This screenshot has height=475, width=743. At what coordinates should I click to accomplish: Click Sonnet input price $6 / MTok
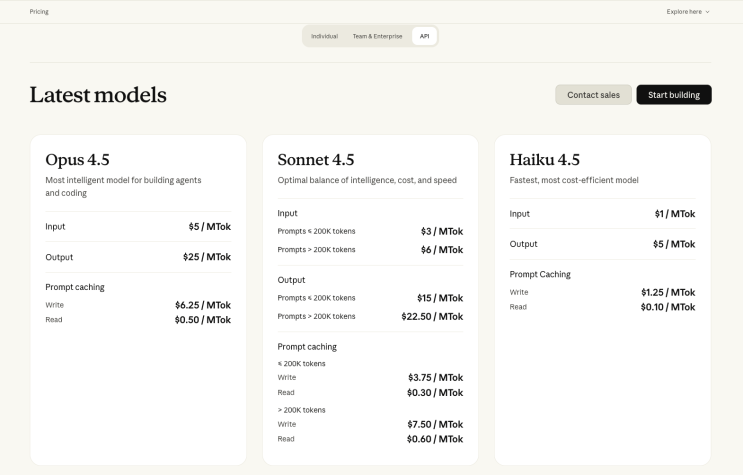pyautogui.click(x=442, y=250)
